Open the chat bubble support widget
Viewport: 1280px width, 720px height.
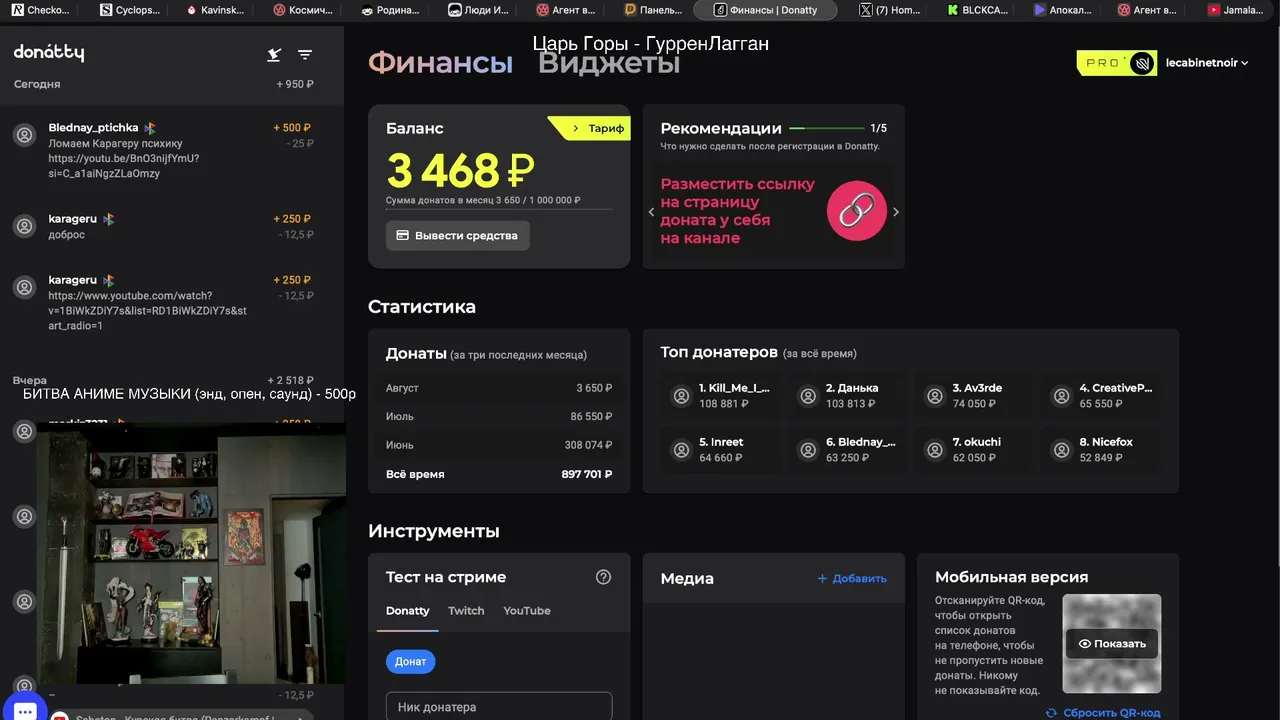pyautogui.click(x=24, y=711)
